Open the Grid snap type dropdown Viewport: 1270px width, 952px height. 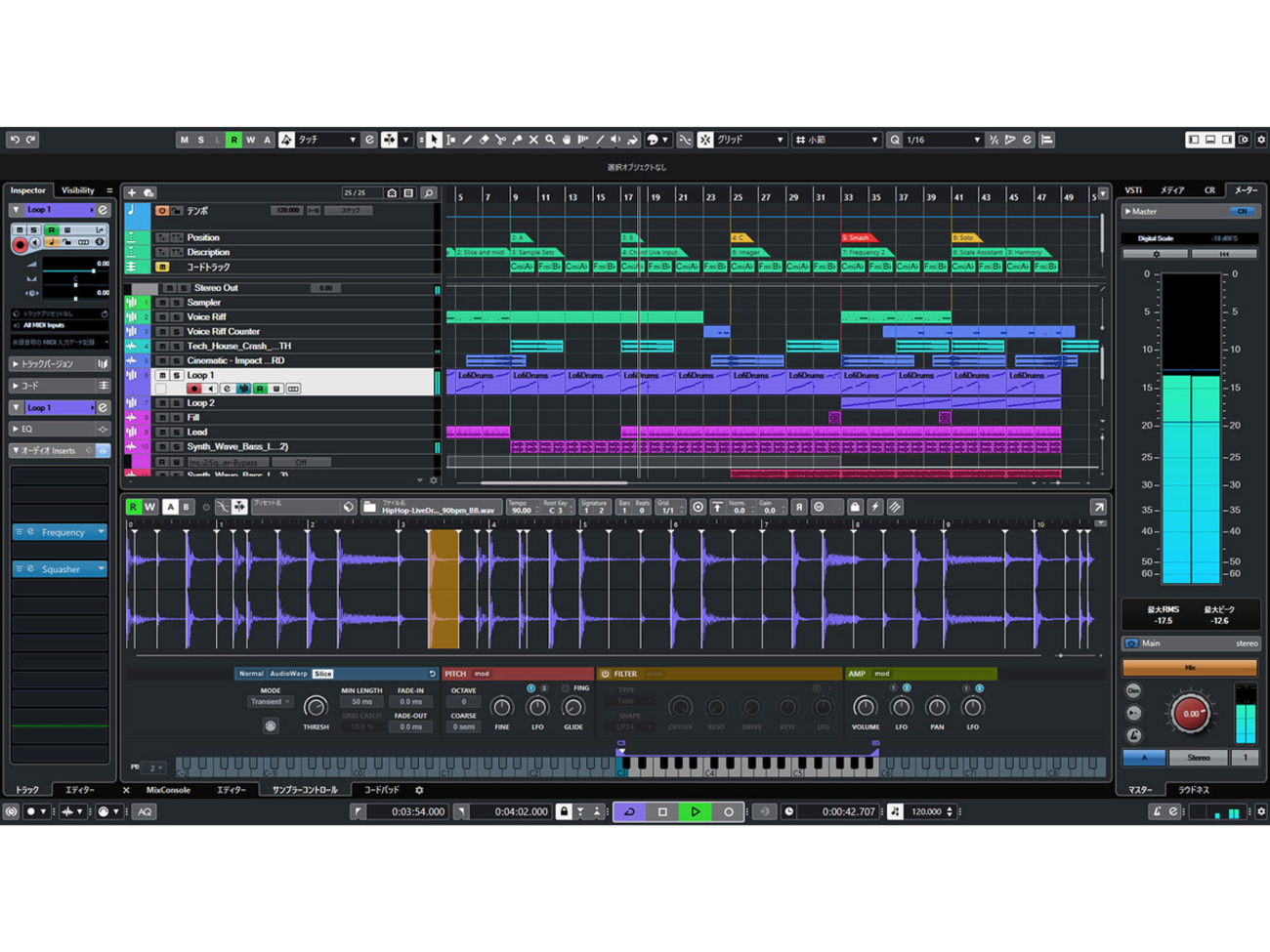point(749,140)
